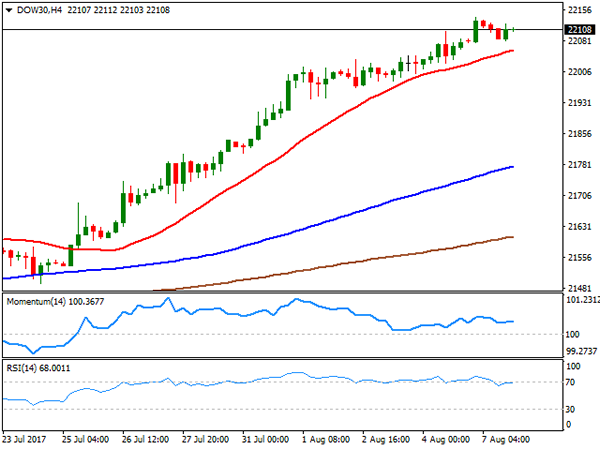Click the 26 Jul 12:00 time label

pyautogui.click(x=145, y=439)
